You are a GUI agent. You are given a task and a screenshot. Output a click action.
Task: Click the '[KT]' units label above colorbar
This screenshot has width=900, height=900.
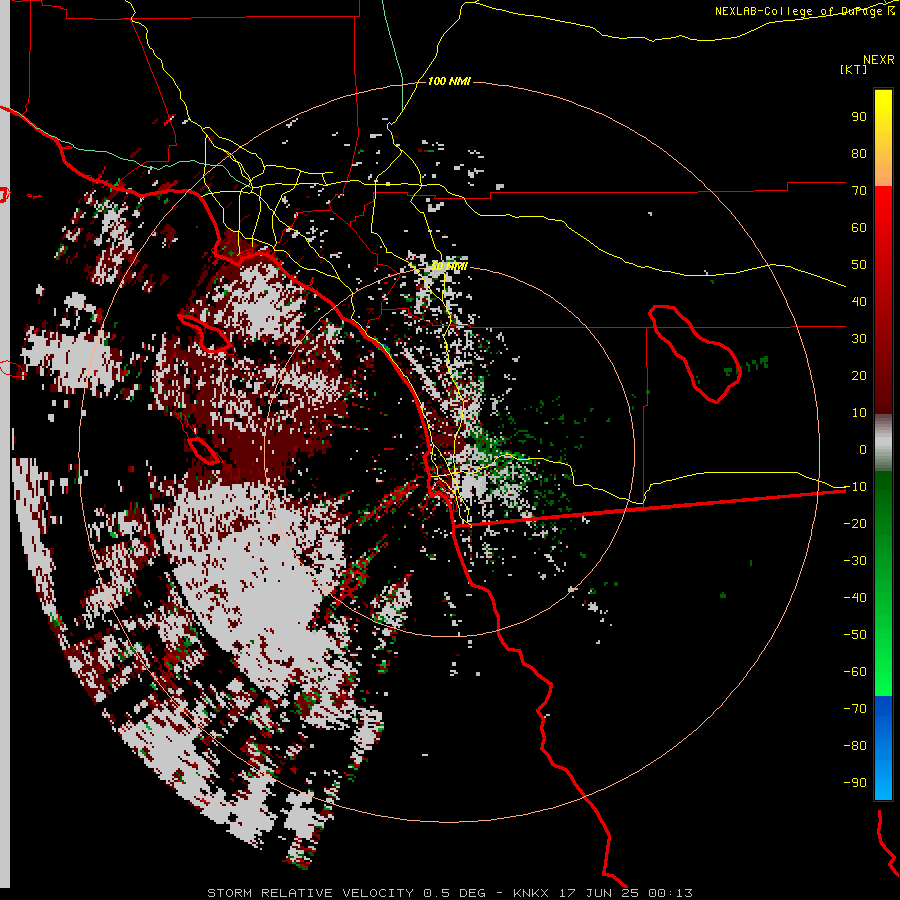[x=854, y=69]
